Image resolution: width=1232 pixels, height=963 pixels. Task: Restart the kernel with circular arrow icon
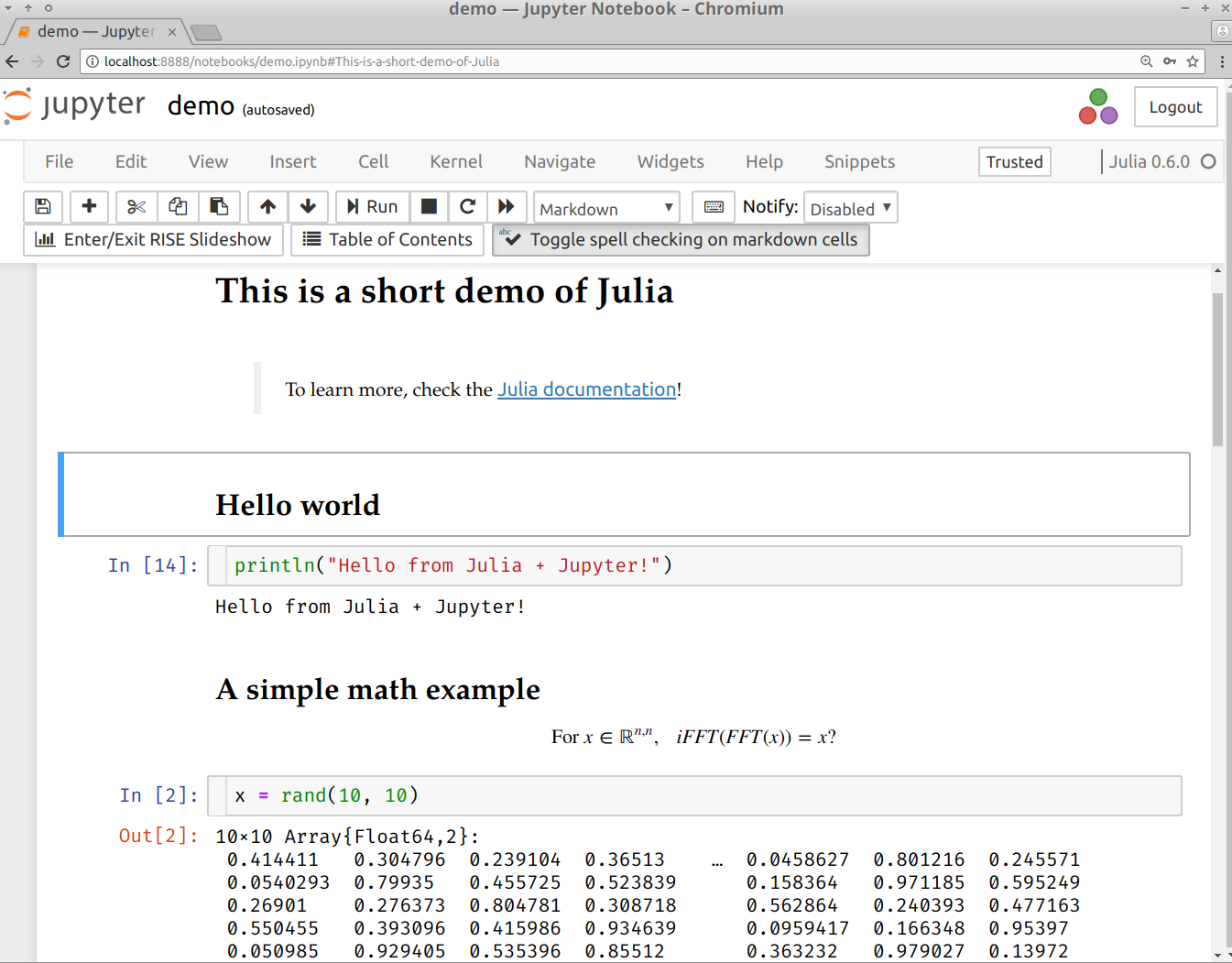467,207
